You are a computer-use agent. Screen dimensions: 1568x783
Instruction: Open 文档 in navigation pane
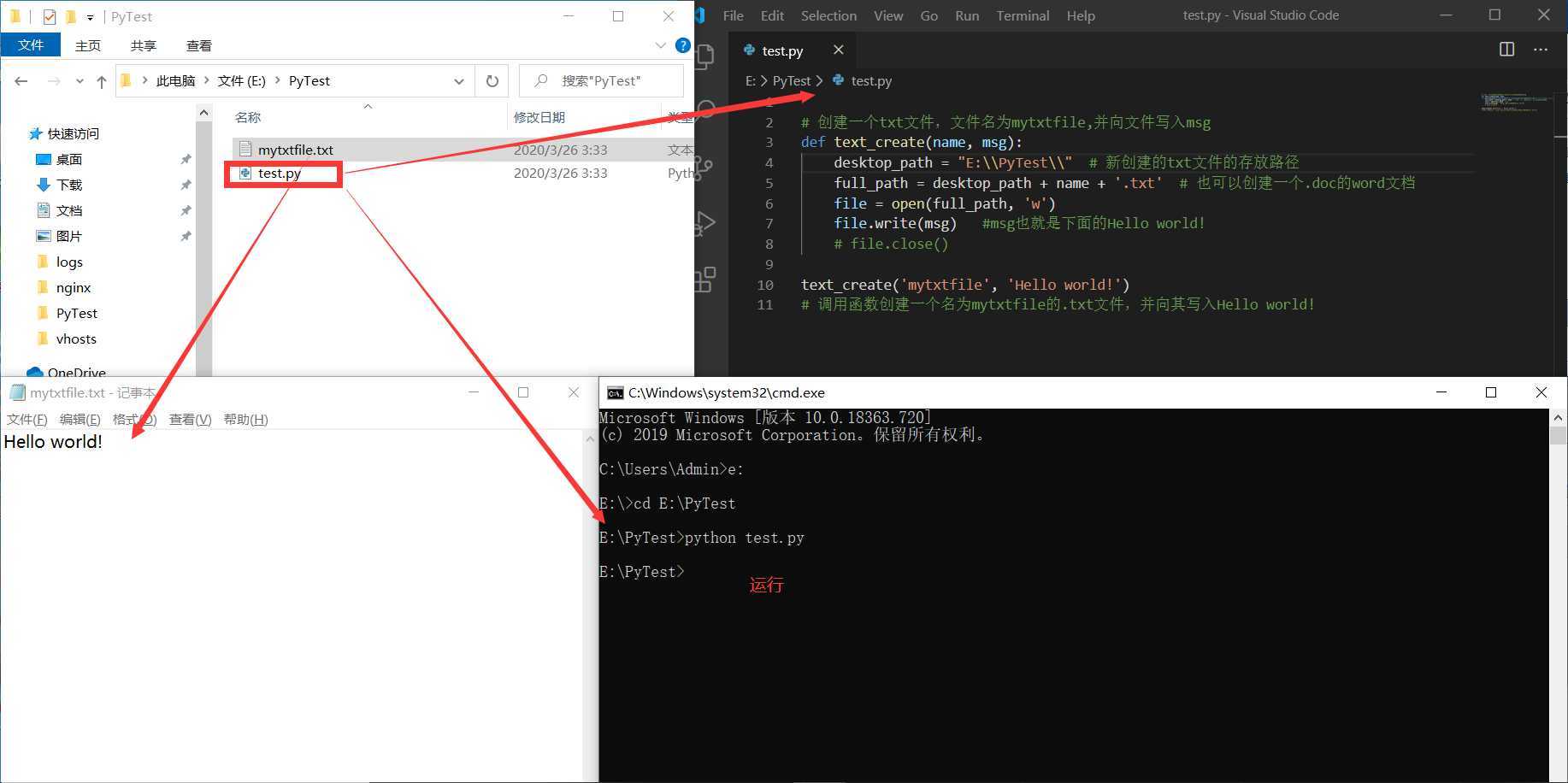click(68, 210)
